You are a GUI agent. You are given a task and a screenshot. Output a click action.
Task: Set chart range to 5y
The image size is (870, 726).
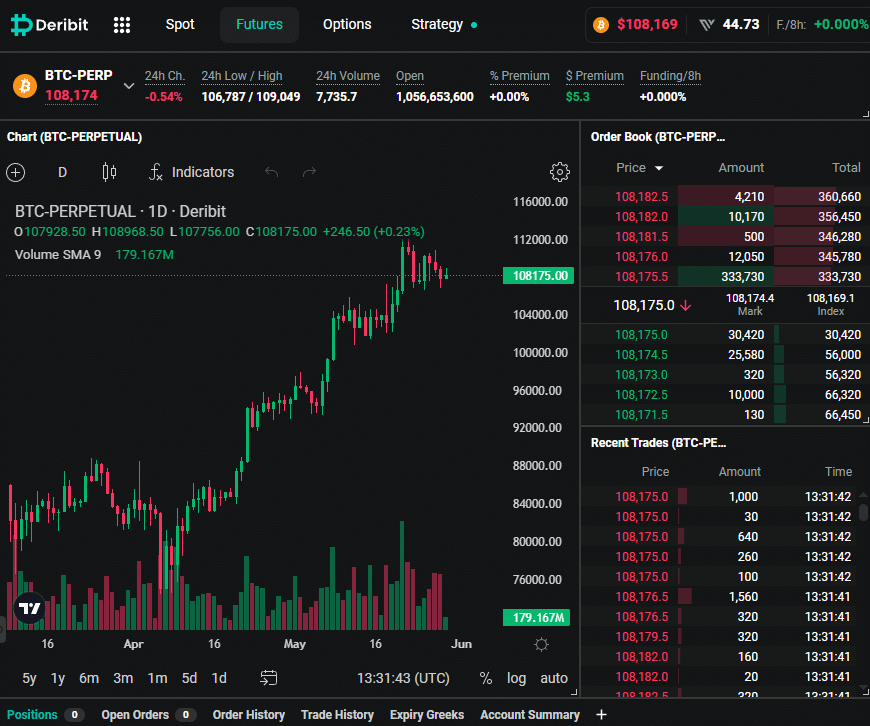[x=29, y=678]
